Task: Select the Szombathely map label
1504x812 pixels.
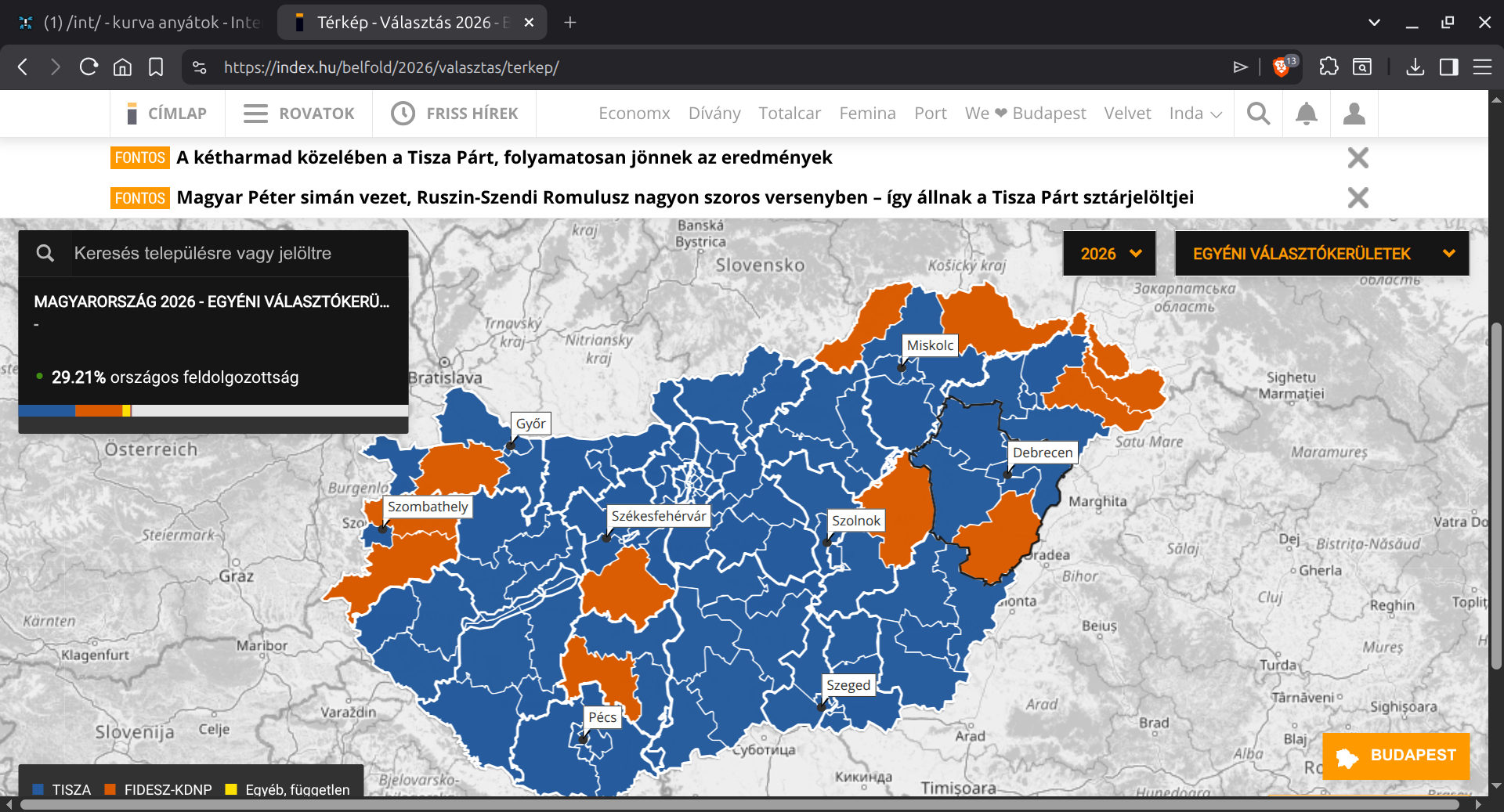Action: pyautogui.click(x=428, y=507)
